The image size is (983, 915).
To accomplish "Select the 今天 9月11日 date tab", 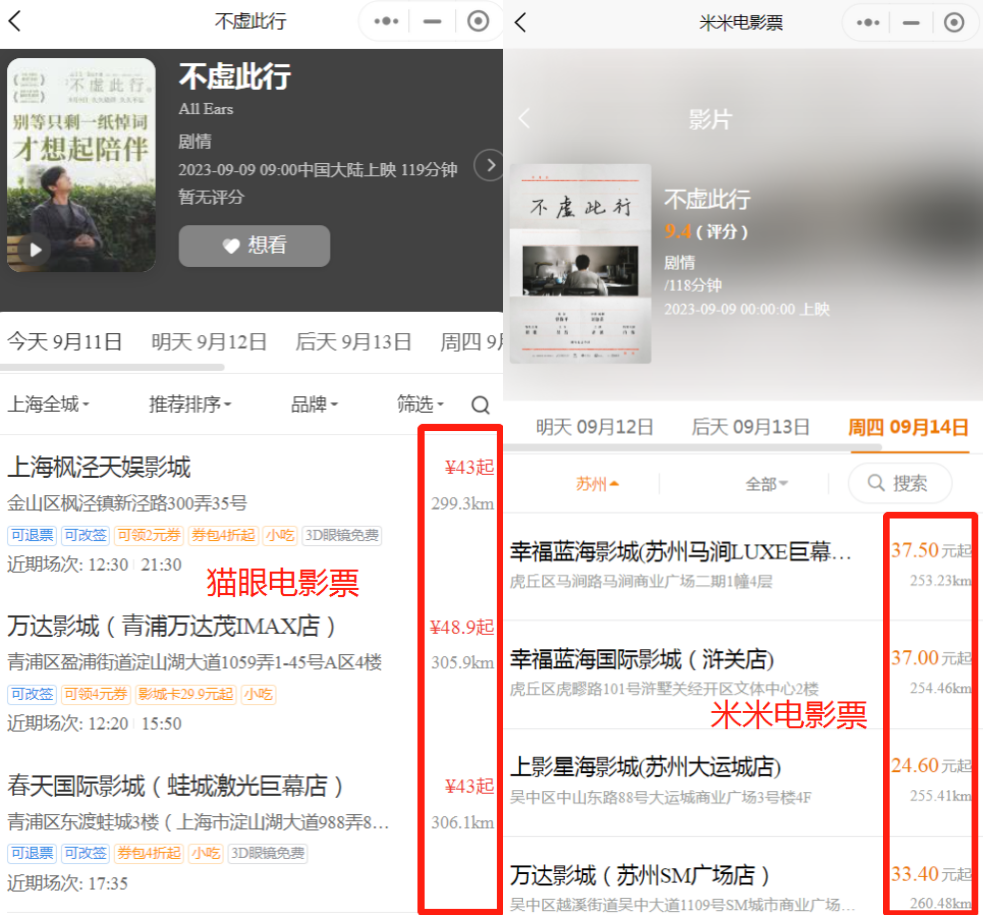I will tap(65, 342).
